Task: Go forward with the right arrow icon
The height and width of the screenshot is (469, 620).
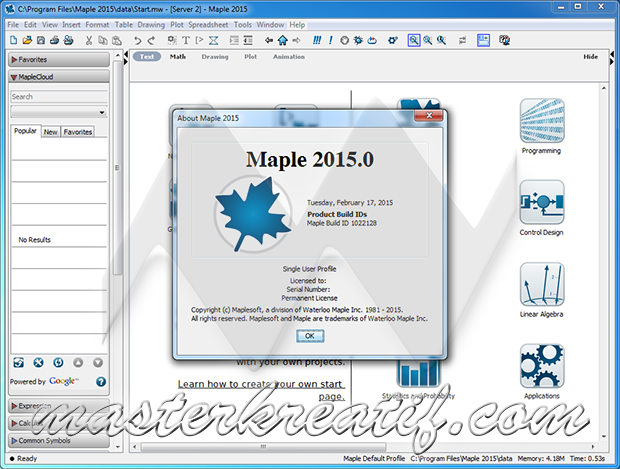Action: point(296,40)
